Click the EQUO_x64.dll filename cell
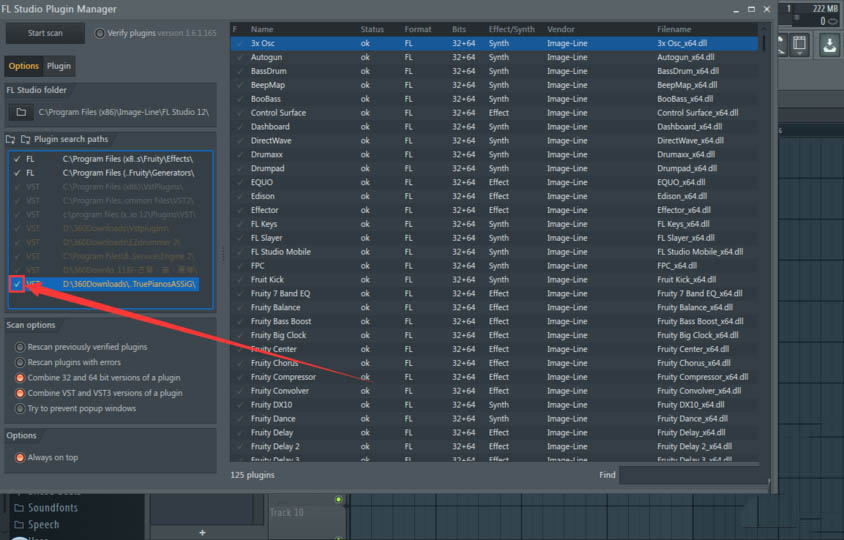 pos(681,183)
